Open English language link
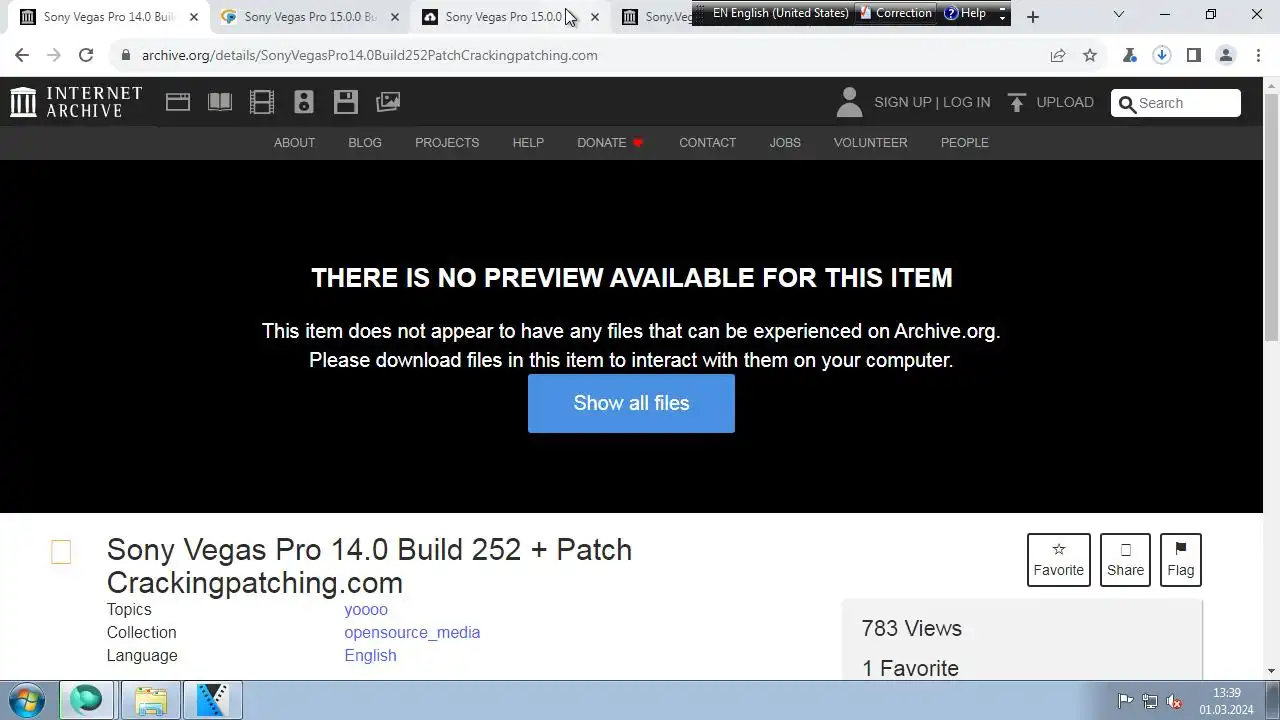This screenshot has width=1280, height=720. pos(370,656)
